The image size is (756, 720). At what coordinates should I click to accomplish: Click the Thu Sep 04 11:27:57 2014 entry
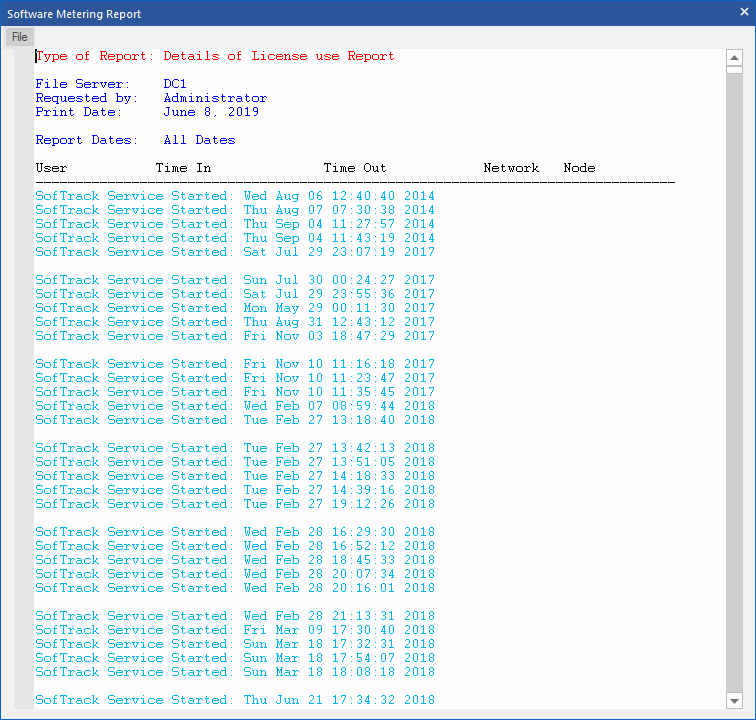pos(235,224)
